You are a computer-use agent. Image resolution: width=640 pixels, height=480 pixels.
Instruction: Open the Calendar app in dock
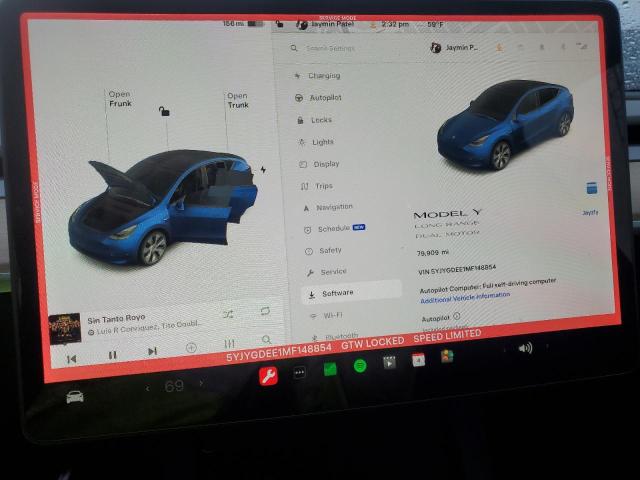coord(418,360)
